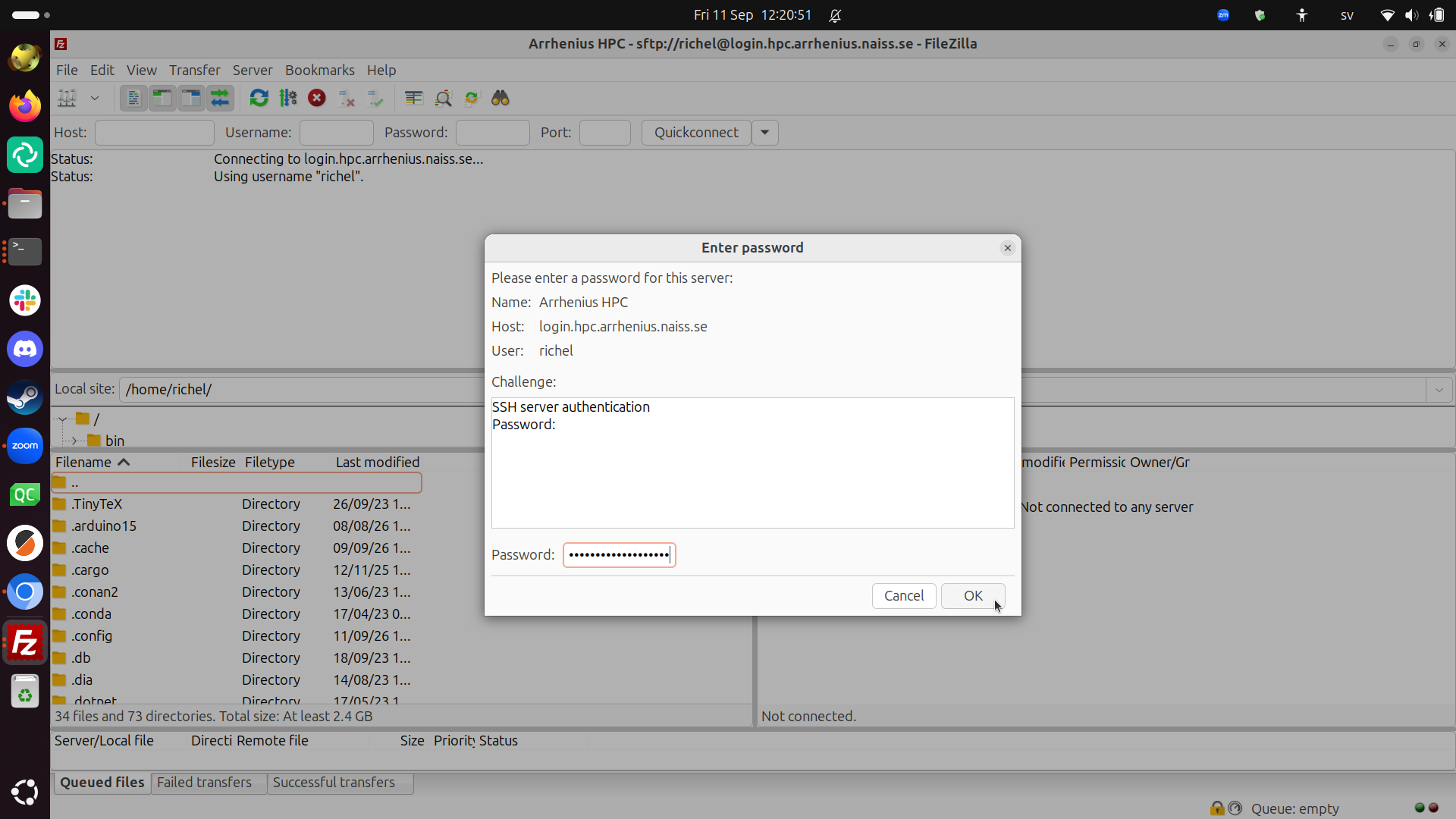Open the volume control in top bar
The width and height of the screenshot is (1456, 819).
1411,15
